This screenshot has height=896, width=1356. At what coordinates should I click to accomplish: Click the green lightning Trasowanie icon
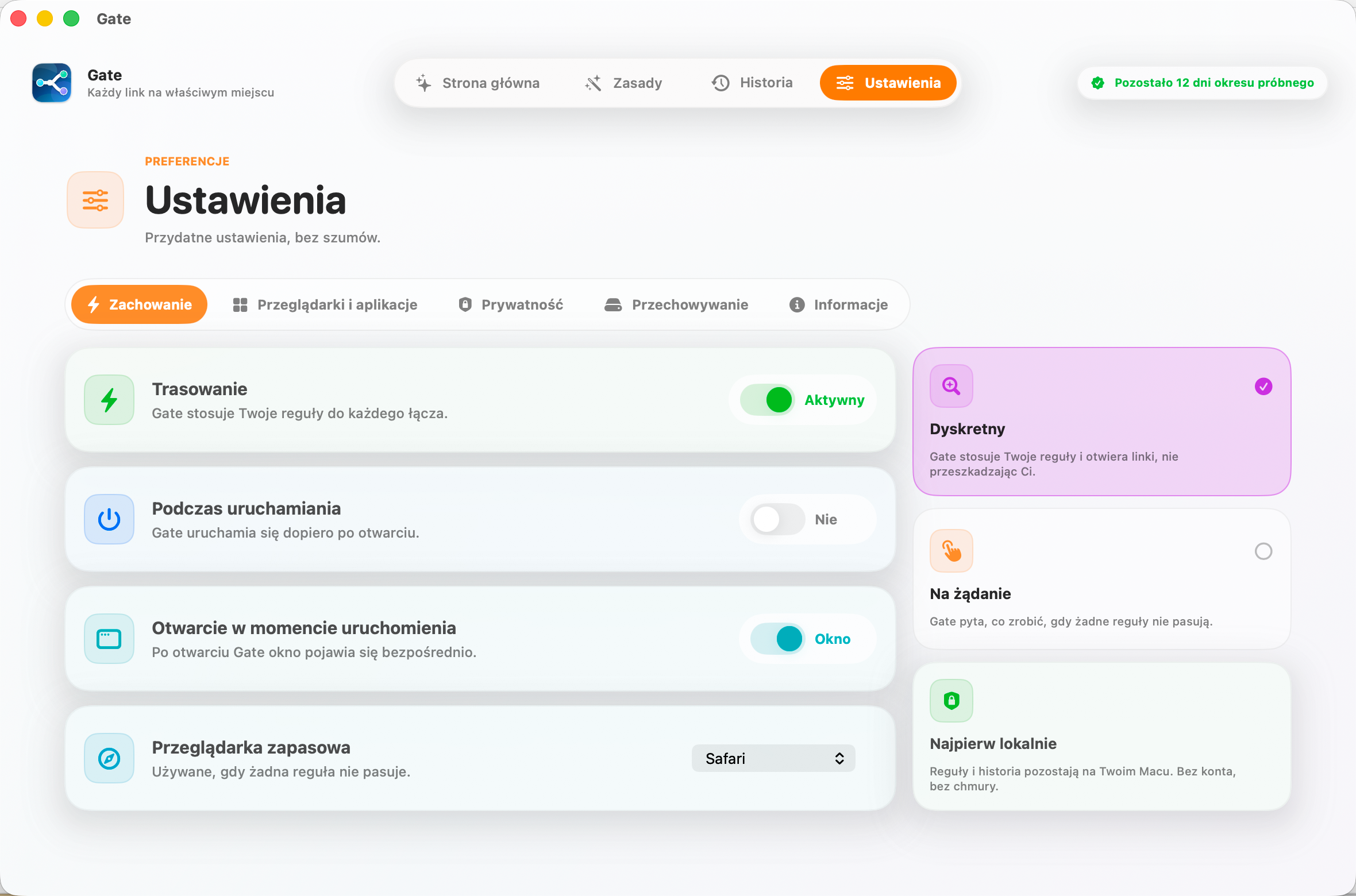pos(109,400)
